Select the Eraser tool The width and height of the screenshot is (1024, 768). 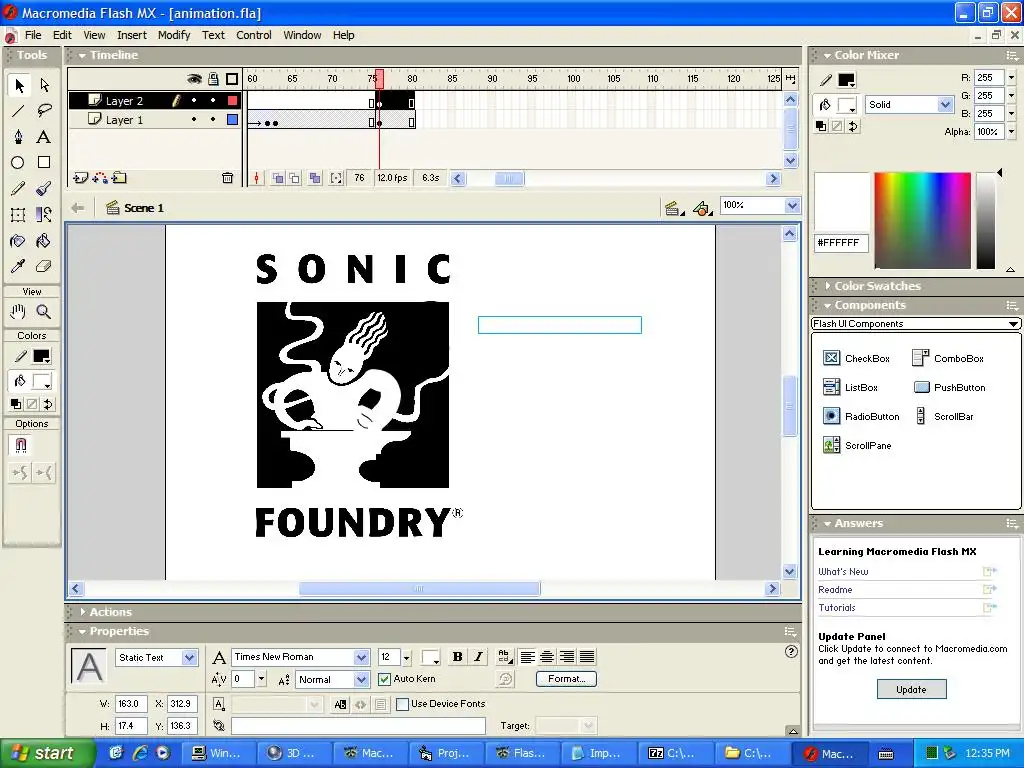tap(44, 266)
